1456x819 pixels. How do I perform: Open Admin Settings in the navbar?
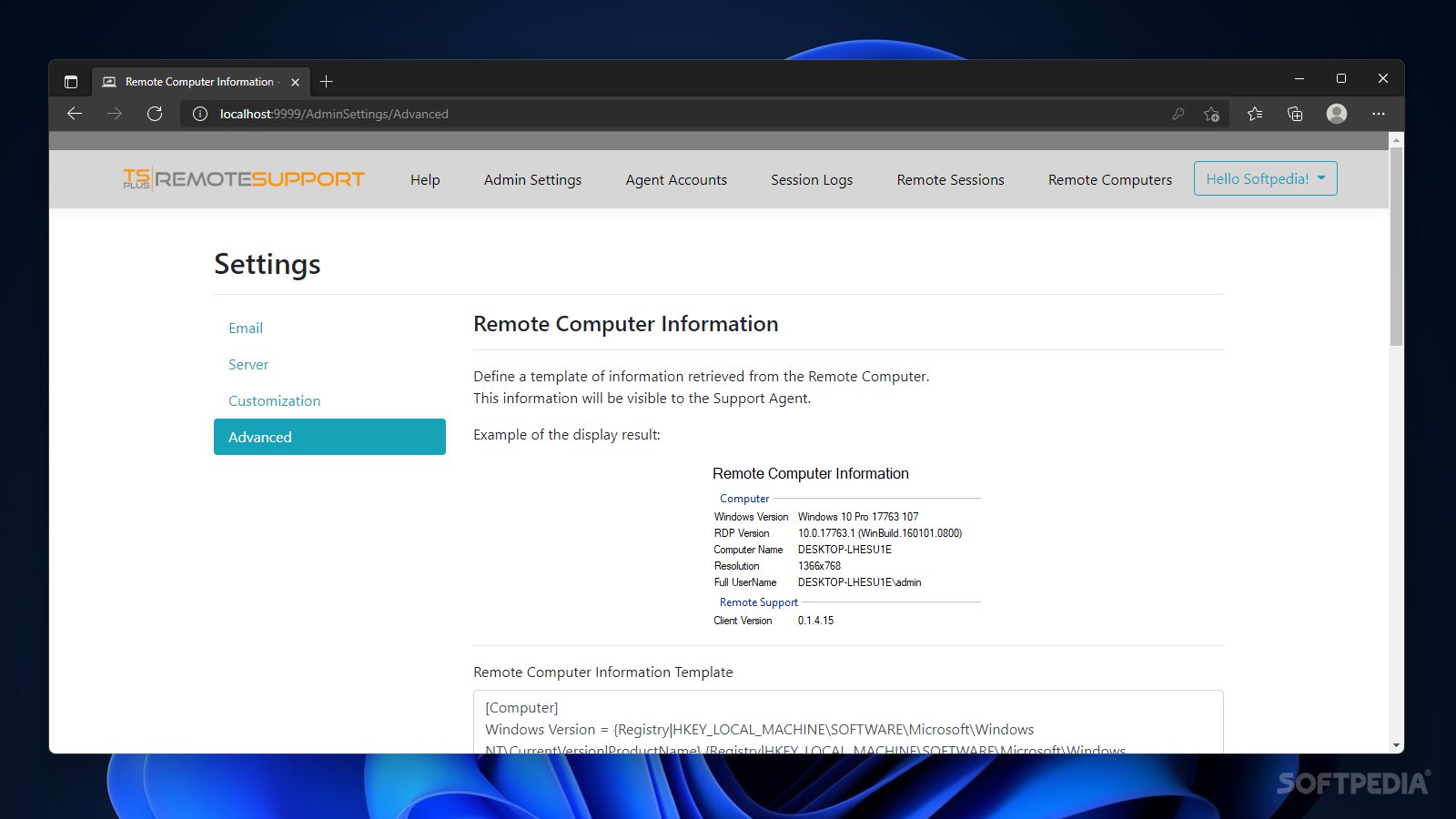coord(532,180)
